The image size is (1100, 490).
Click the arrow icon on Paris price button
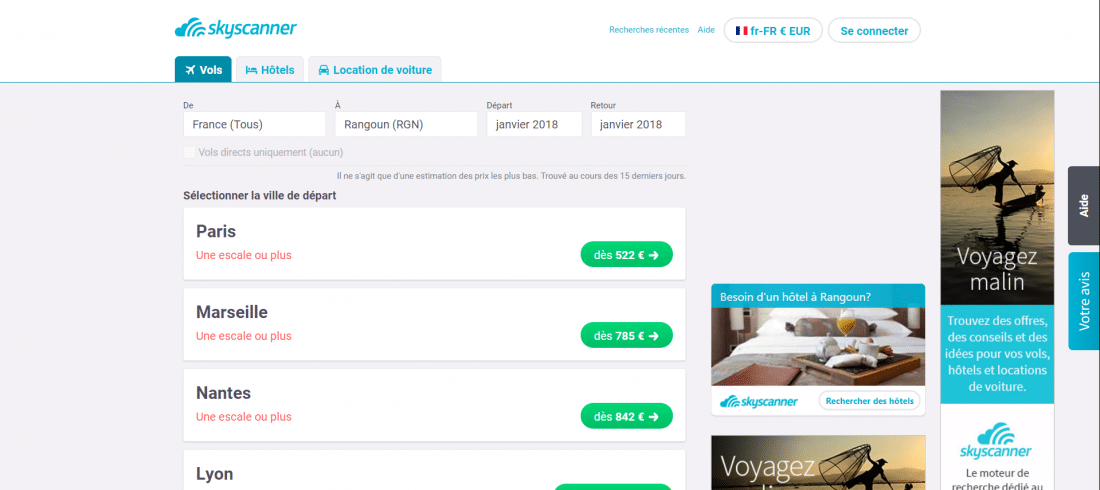pos(654,255)
